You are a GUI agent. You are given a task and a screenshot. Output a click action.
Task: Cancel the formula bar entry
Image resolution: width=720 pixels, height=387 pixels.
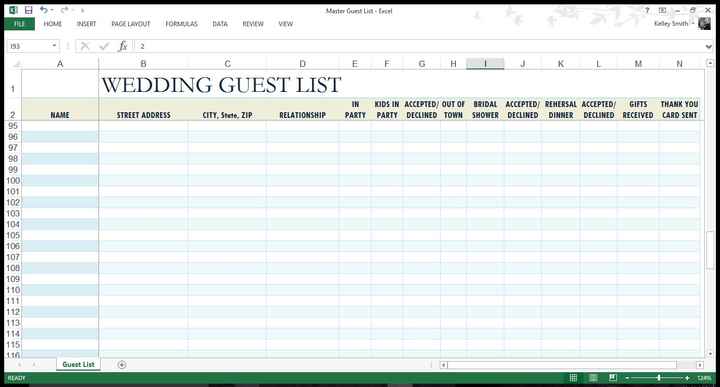[85, 46]
